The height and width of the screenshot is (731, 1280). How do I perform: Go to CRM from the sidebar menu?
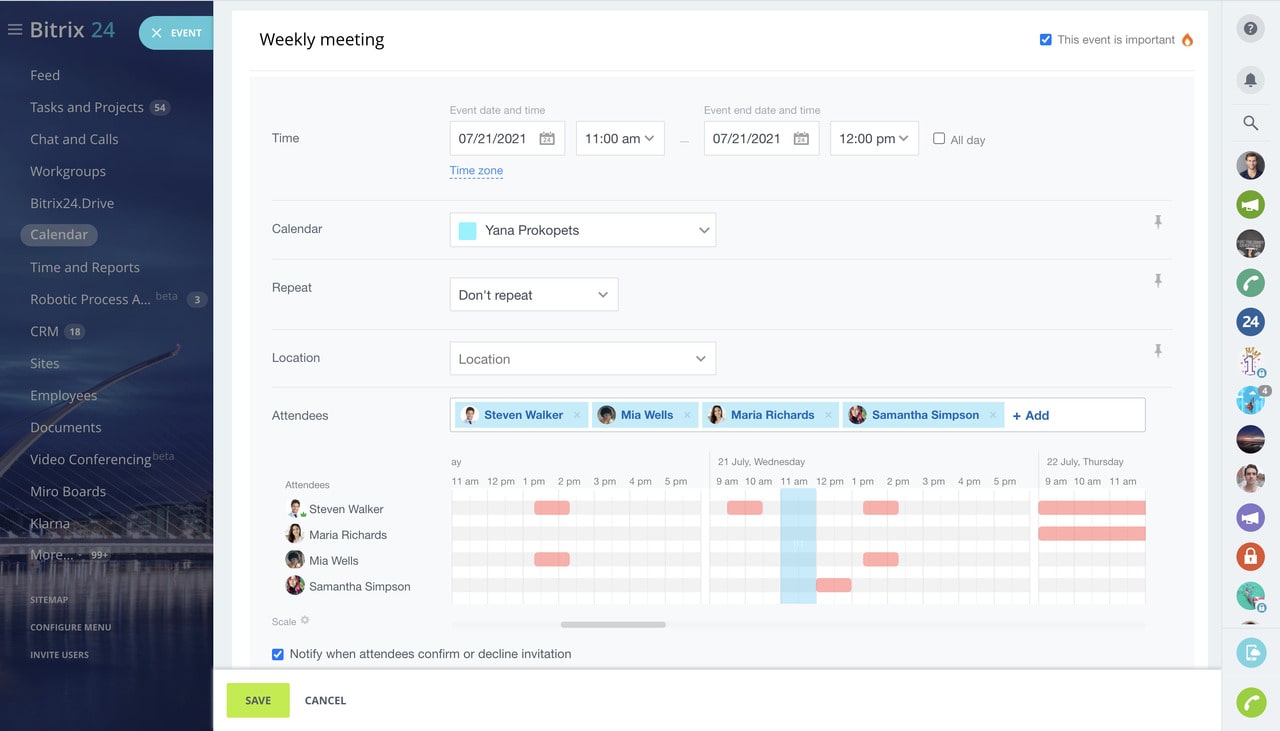coord(44,331)
